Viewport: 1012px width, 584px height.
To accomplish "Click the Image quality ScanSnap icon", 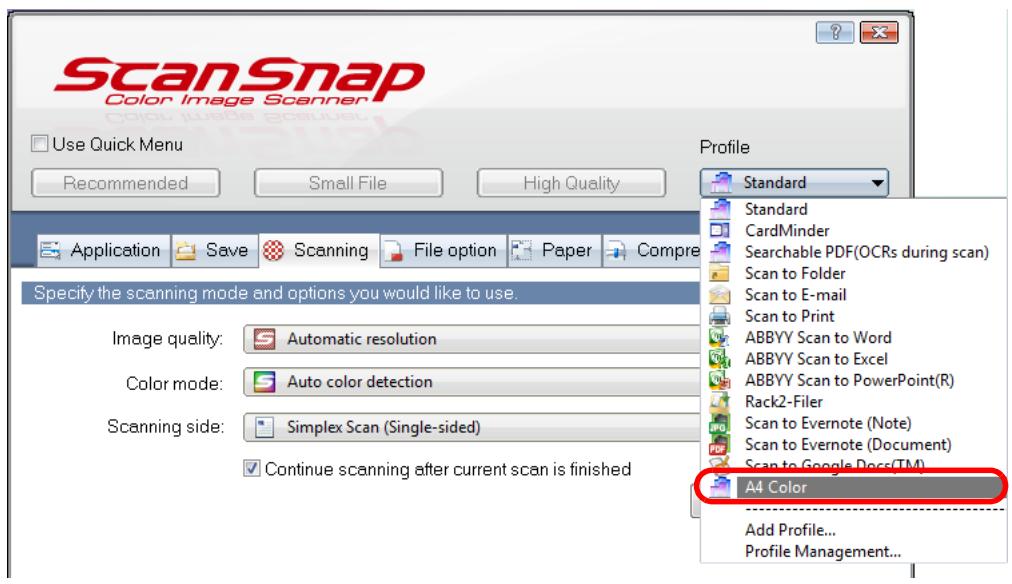I will [x=264, y=339].
